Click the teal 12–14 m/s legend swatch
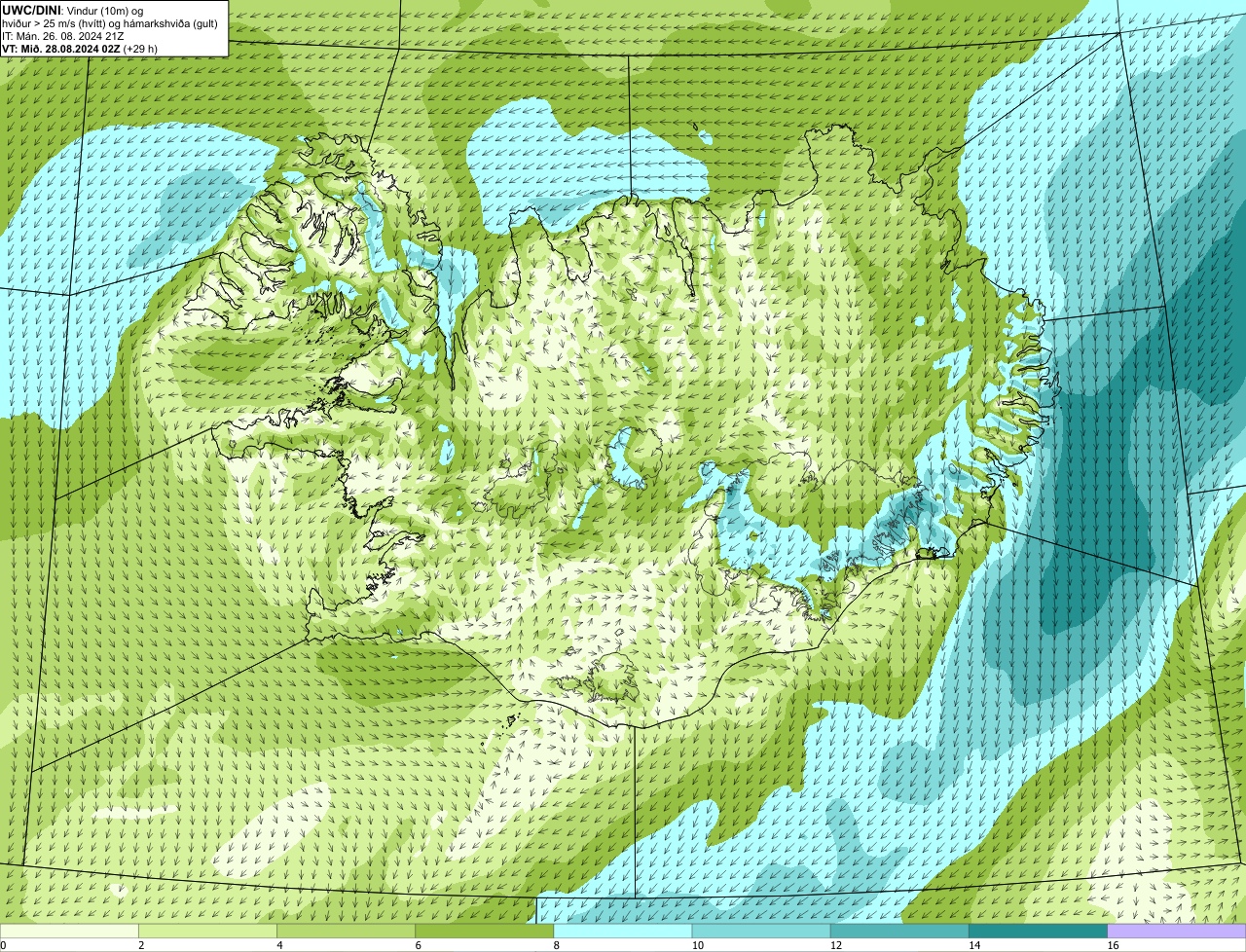 tap(900, 931)
